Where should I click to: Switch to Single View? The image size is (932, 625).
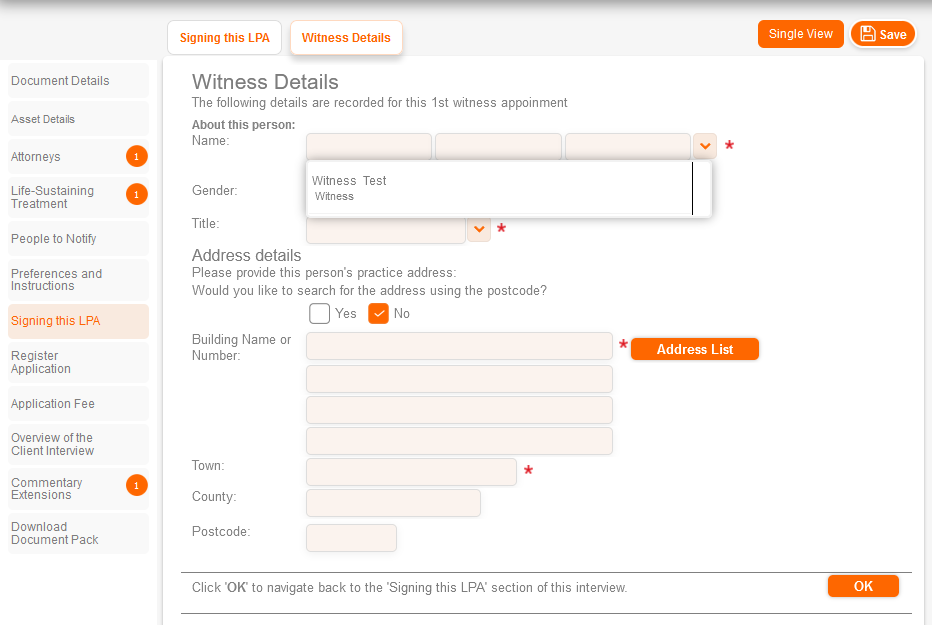(x=800, y=34)
